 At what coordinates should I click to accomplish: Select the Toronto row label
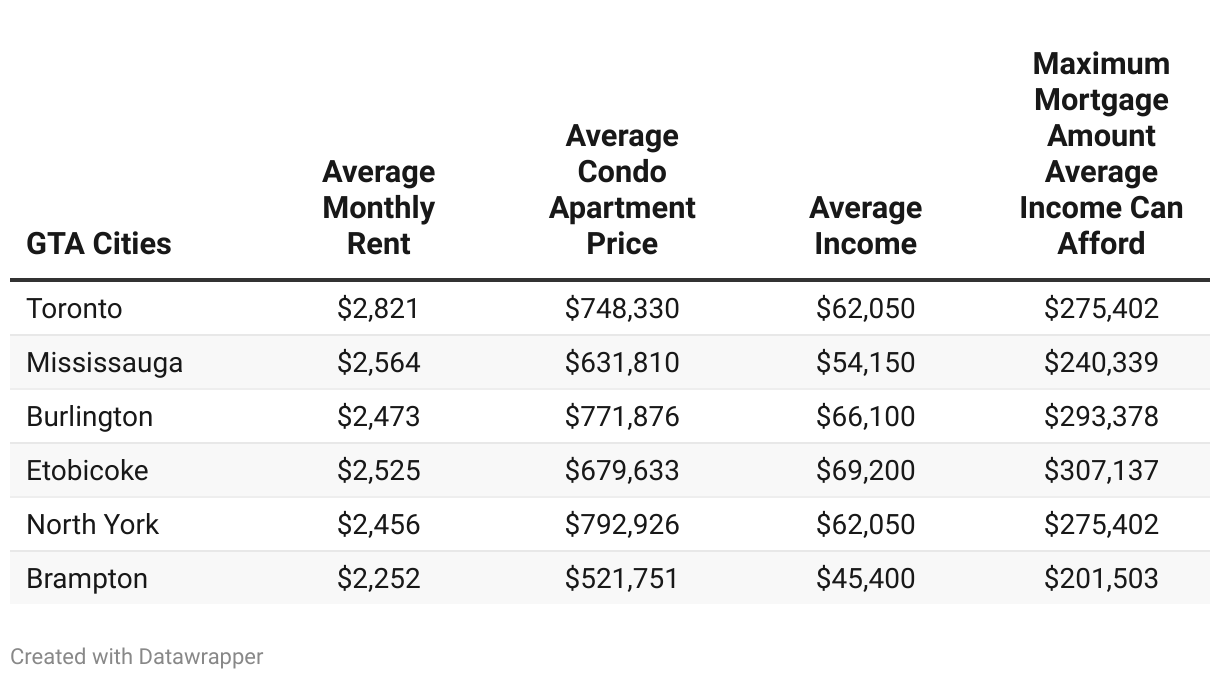[74, 308]
